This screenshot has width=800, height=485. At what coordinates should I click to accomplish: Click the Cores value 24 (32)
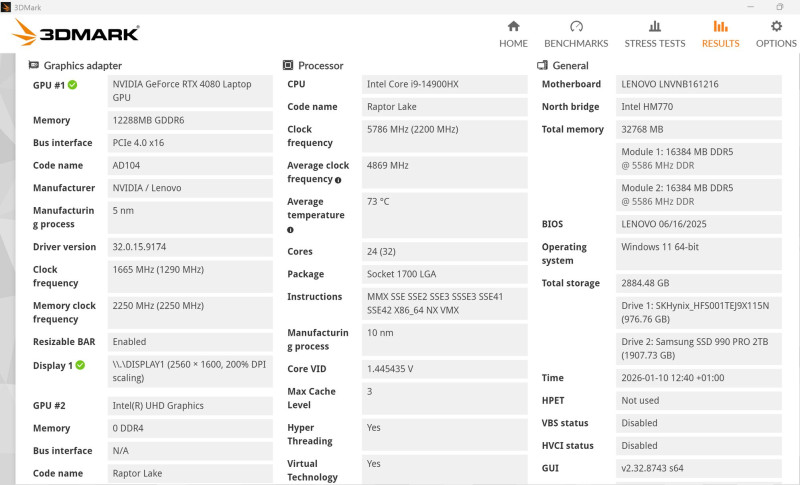[x=444, y=251]
